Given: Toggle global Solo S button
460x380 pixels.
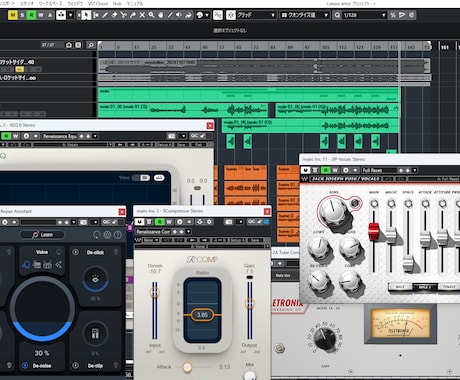Looking at the screenshot, I should (22, 15).
